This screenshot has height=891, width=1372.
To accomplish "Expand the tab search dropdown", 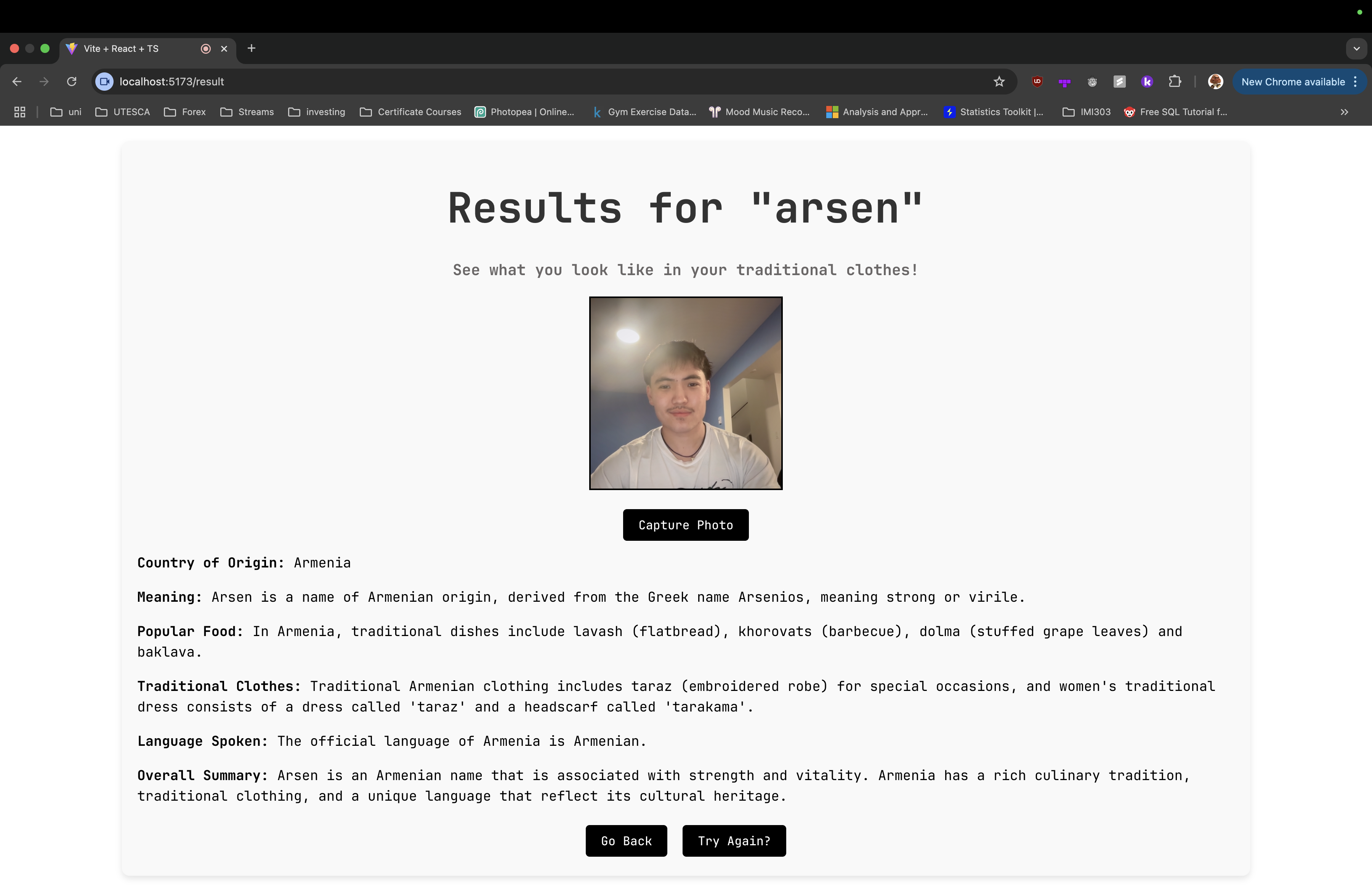I will click(1356, 48).
